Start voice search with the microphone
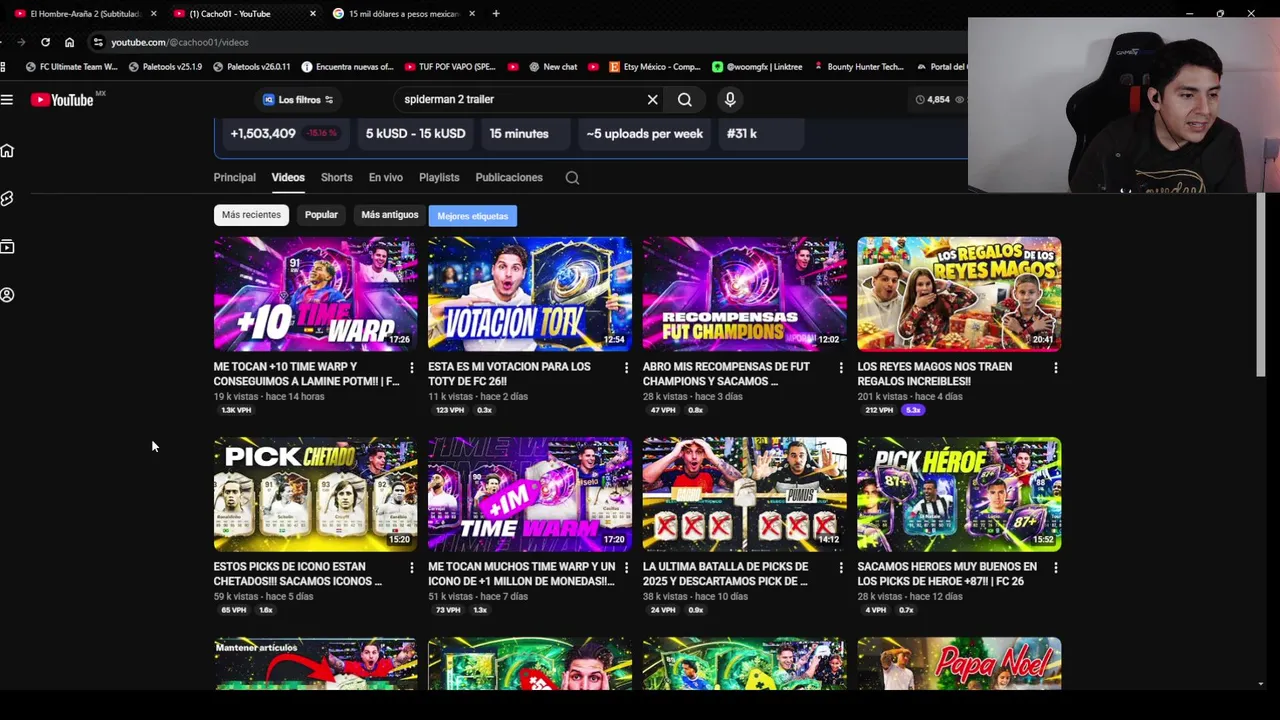This screenshot has height=720, width=1280. [730, 99]
